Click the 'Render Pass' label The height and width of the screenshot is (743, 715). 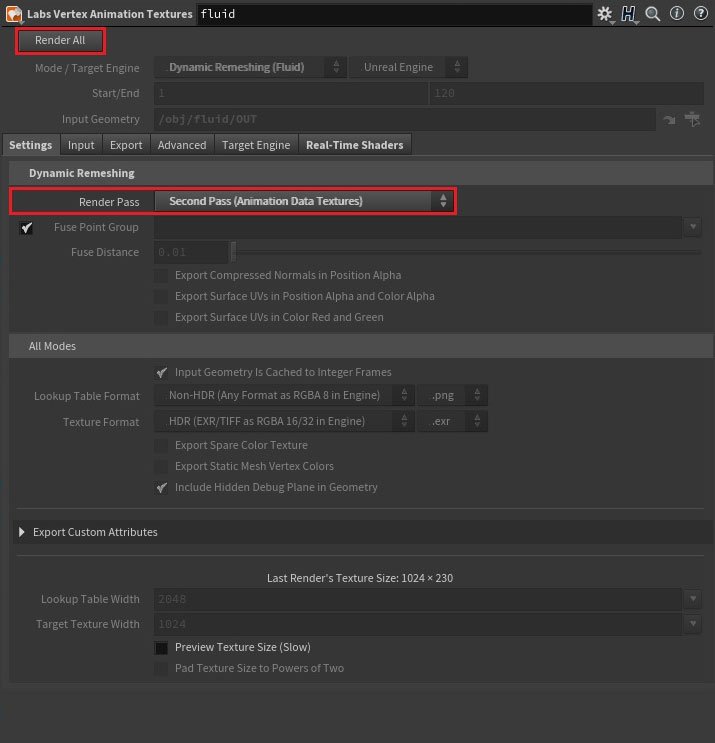point(109,202)
